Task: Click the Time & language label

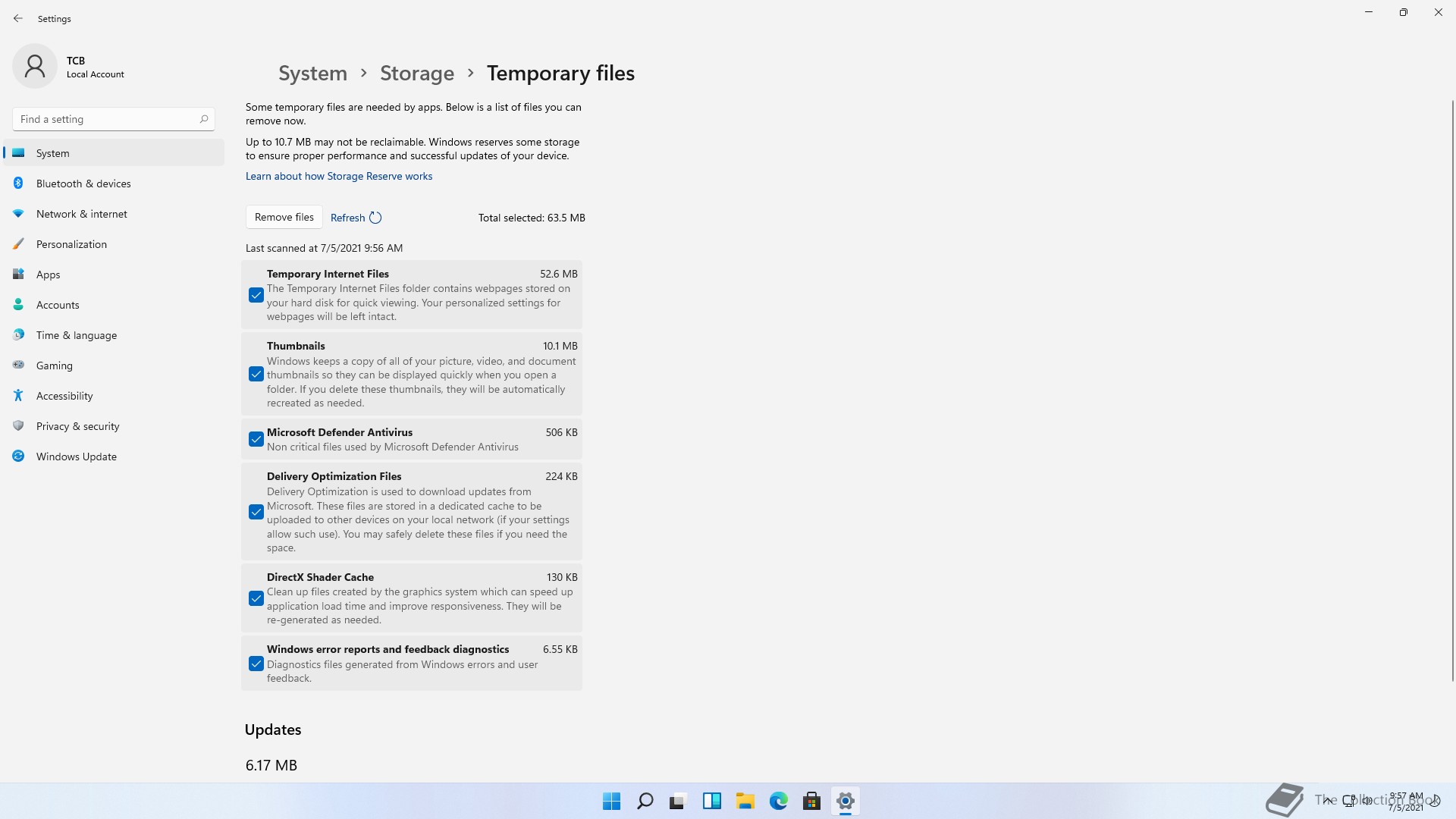Action: click(x=77, y=335)
